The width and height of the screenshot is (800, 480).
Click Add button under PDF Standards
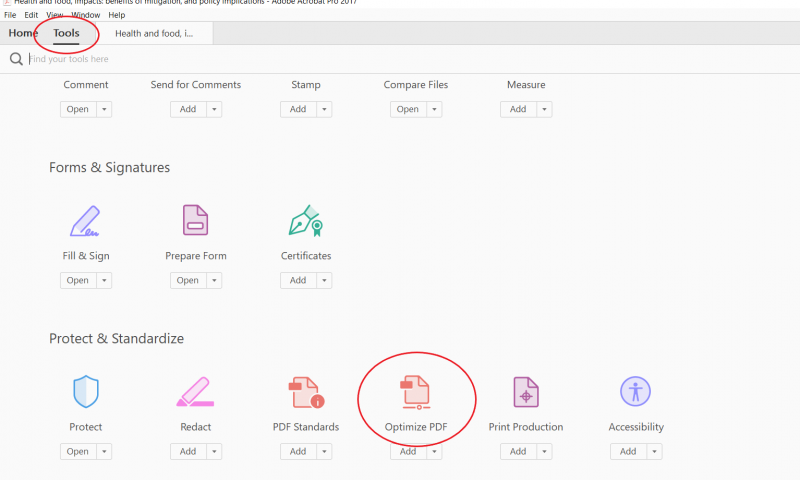[x=298, y=451]
